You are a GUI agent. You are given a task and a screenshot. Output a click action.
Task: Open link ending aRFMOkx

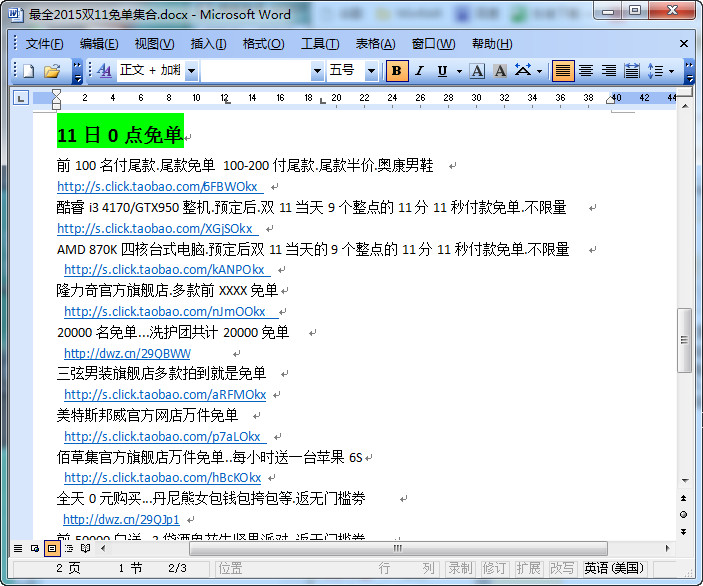point(165,395)
